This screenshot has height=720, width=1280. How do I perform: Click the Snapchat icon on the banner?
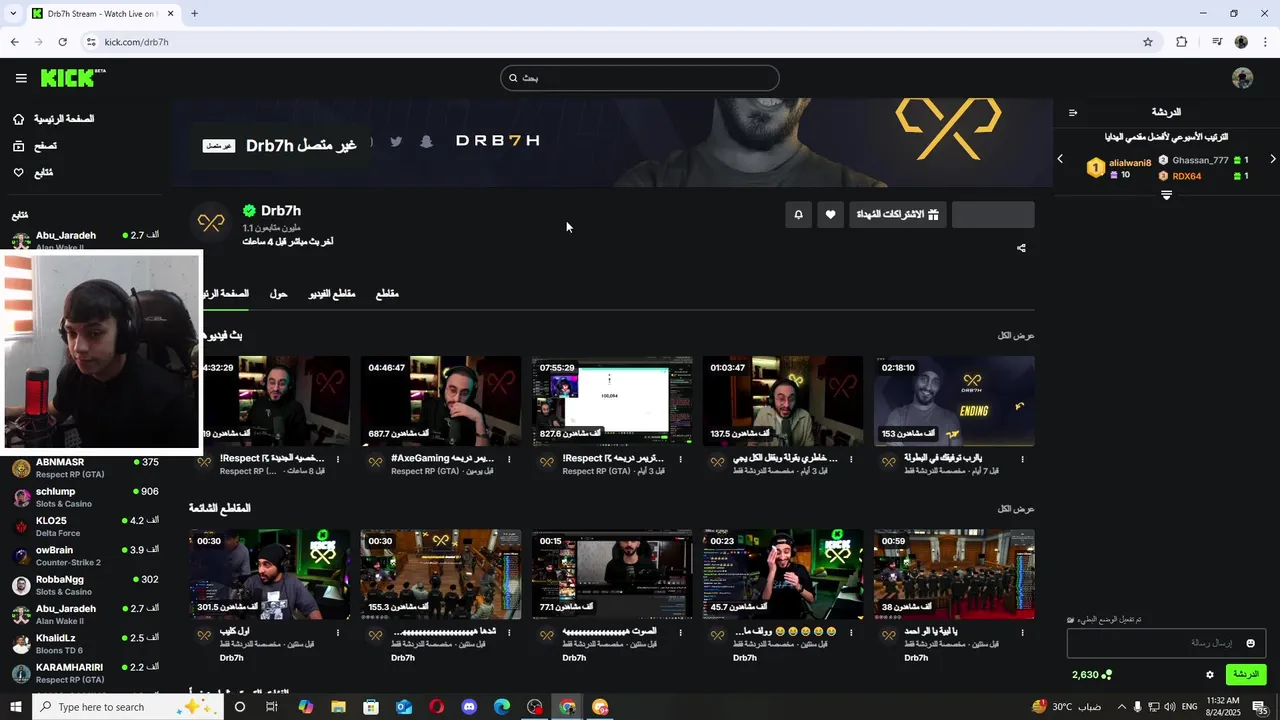pos(427,141)
